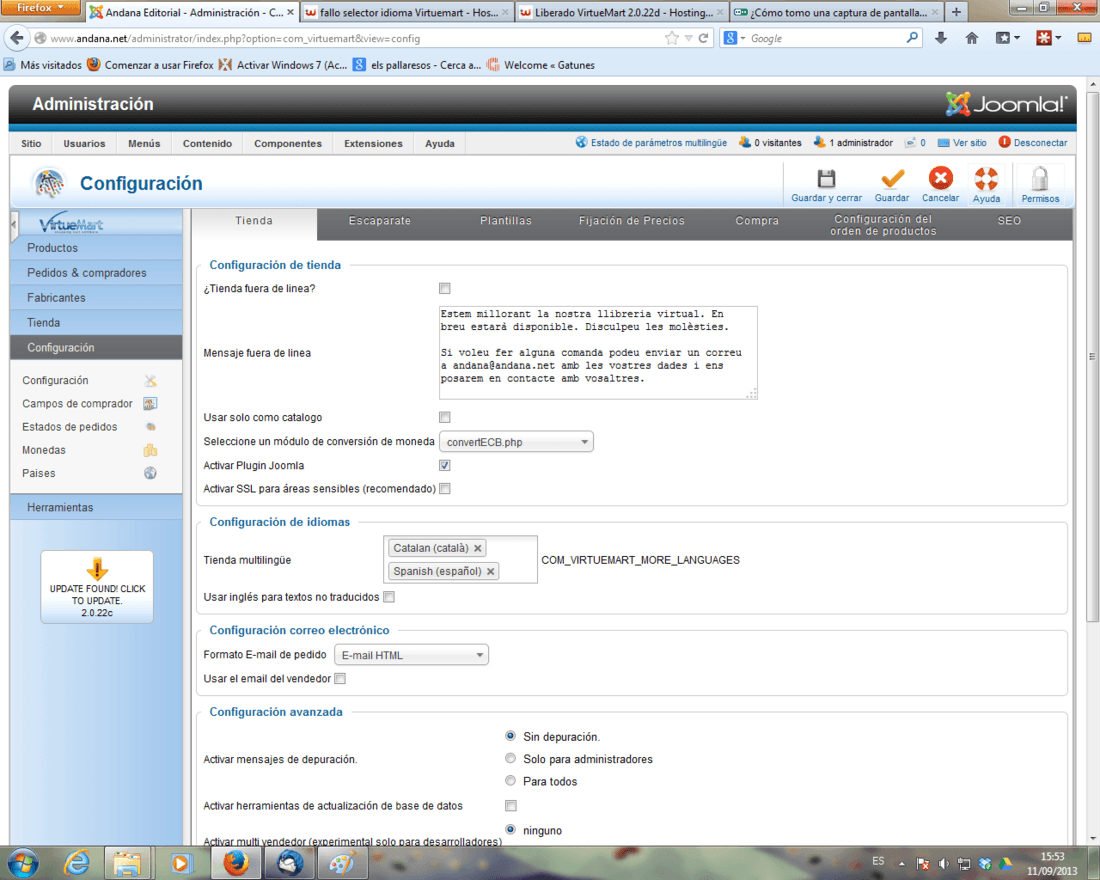Switch to SEO tab
This screenshot has height=880, width=1100.
pos(1009,221)
